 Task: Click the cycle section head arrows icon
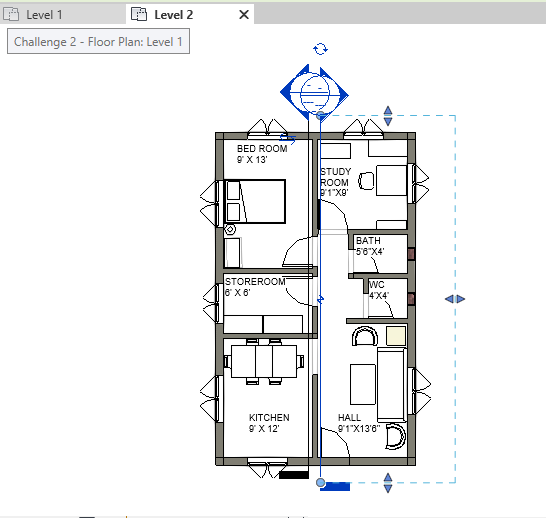320,49
